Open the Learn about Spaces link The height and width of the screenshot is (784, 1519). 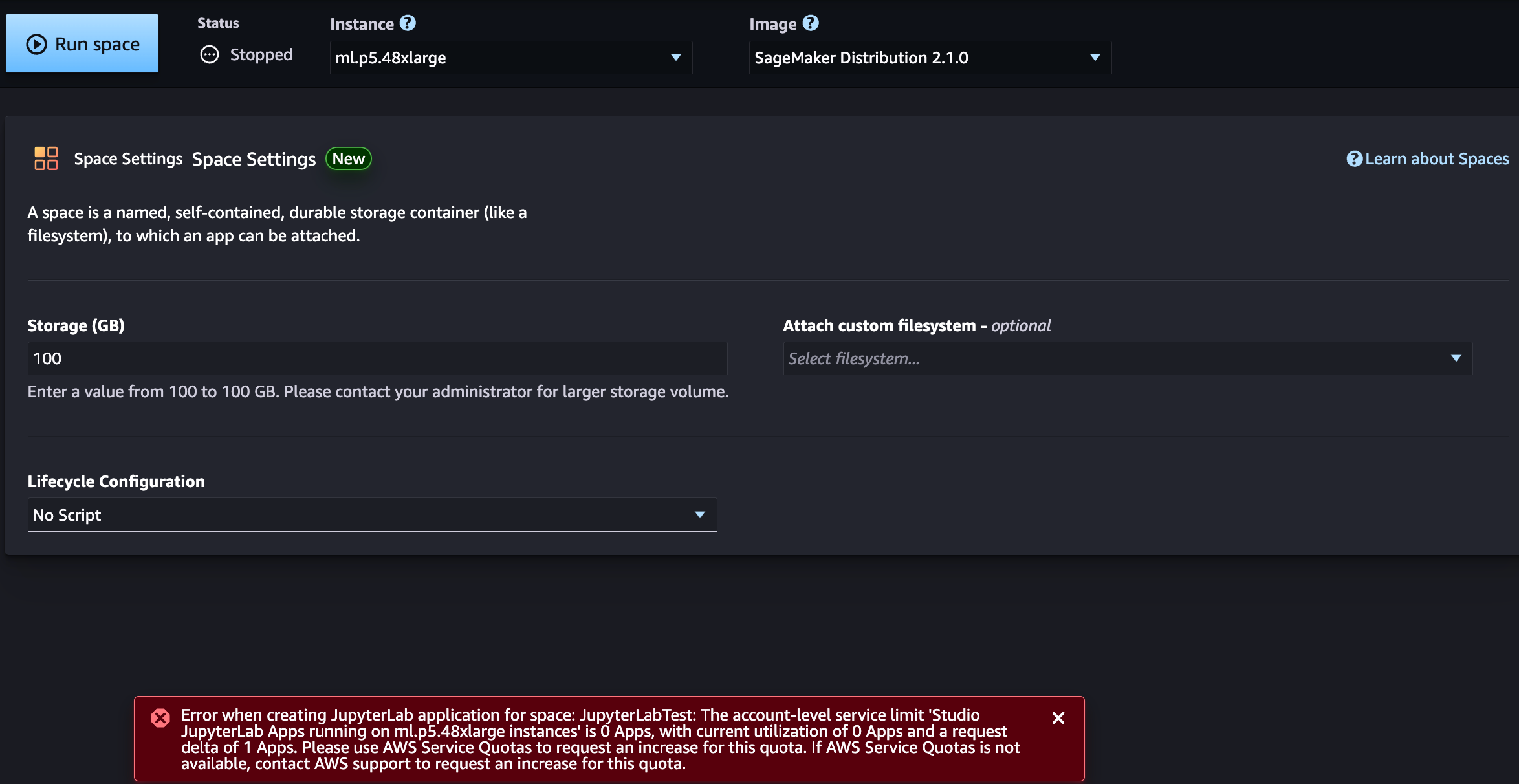pos(1436,159)
